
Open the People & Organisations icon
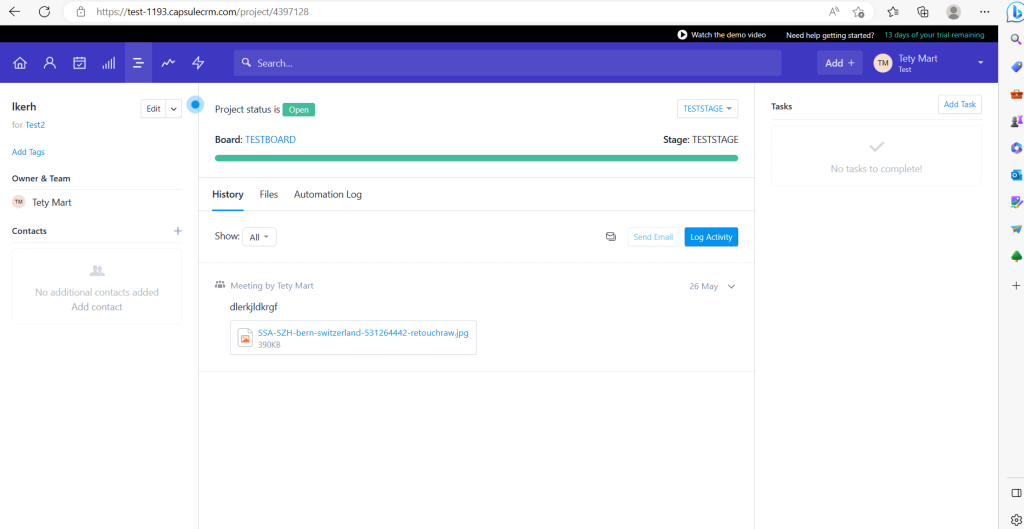click(x=50, y=63)
